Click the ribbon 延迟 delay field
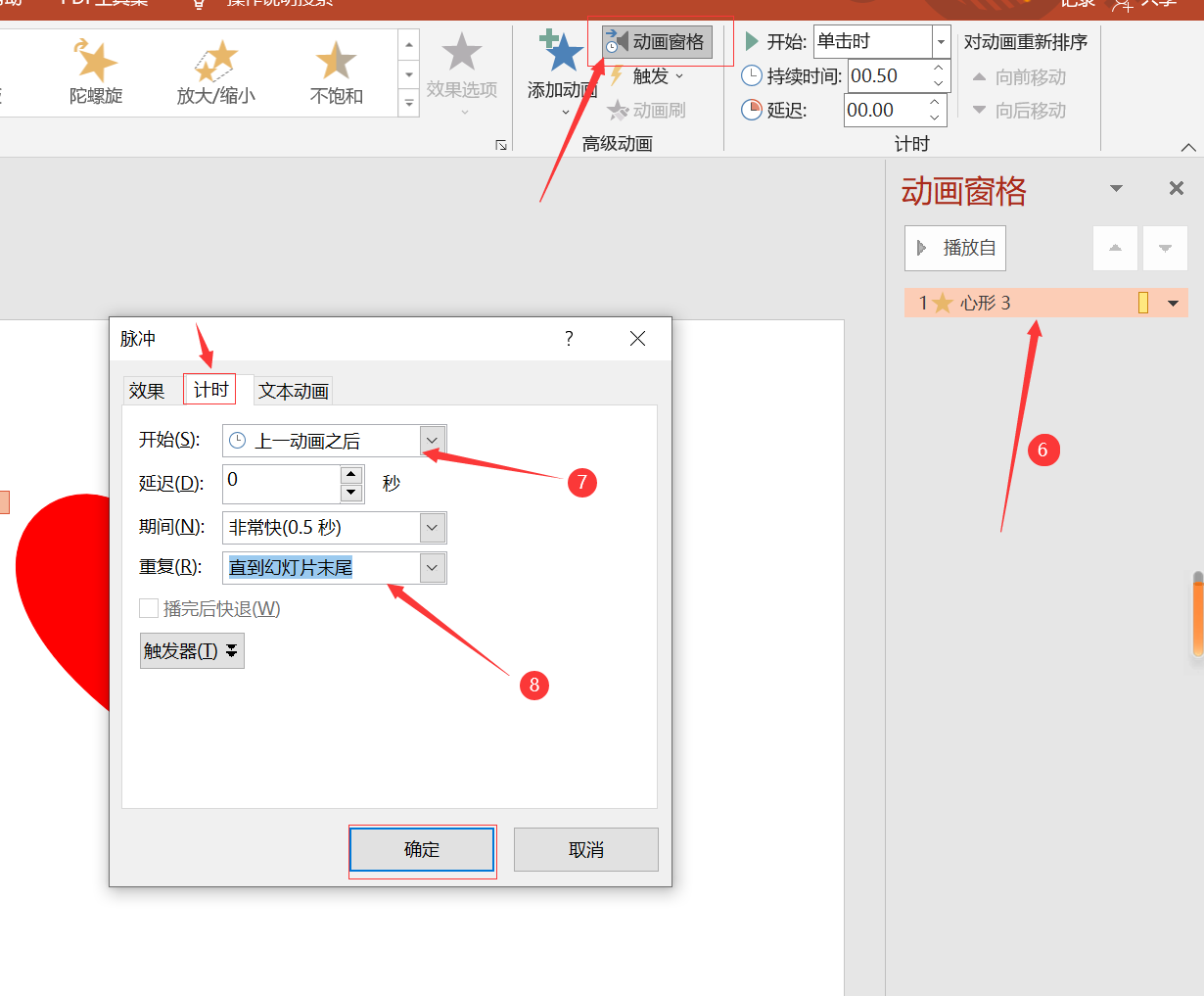This screenshot has height=996, width=1204. click(x=885, y=111)
